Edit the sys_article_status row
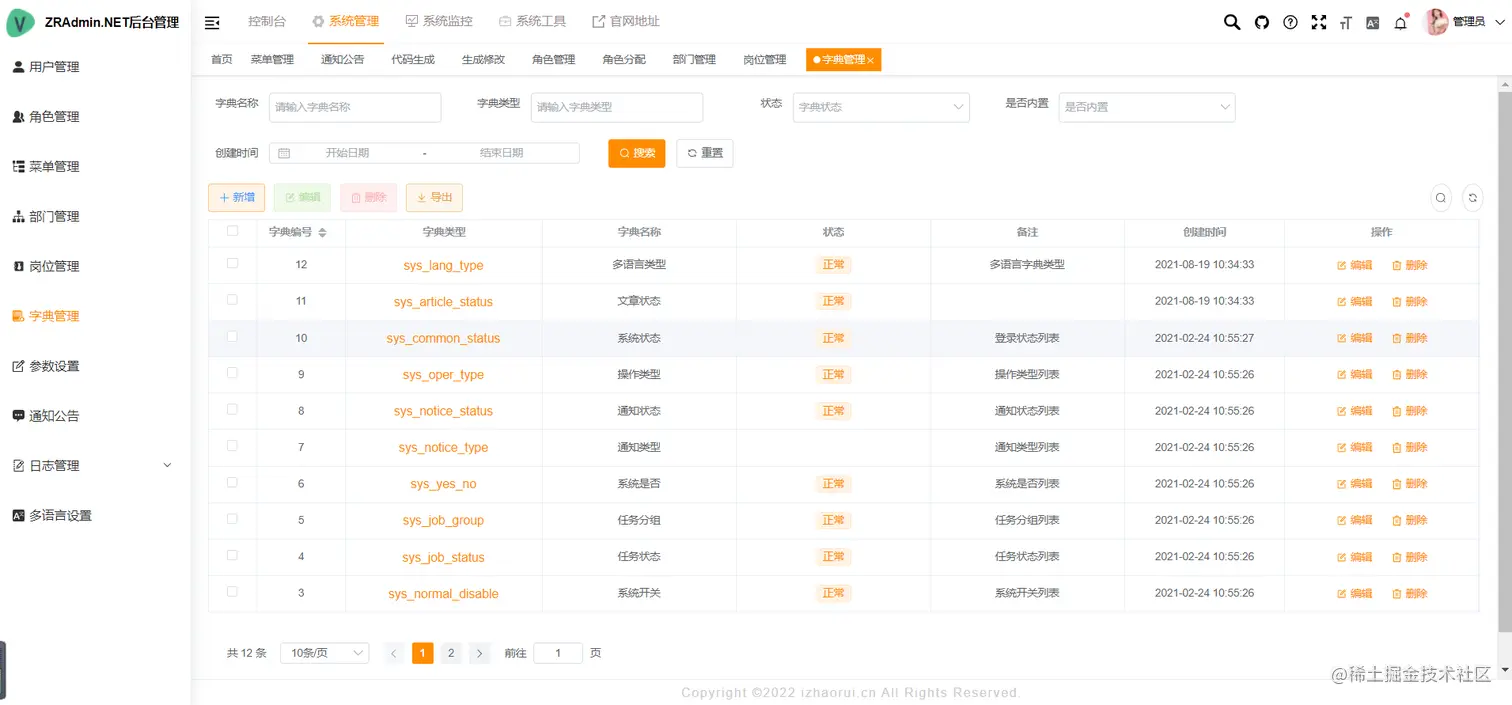Screen dimensions: 1512x705 (1354, 301)
